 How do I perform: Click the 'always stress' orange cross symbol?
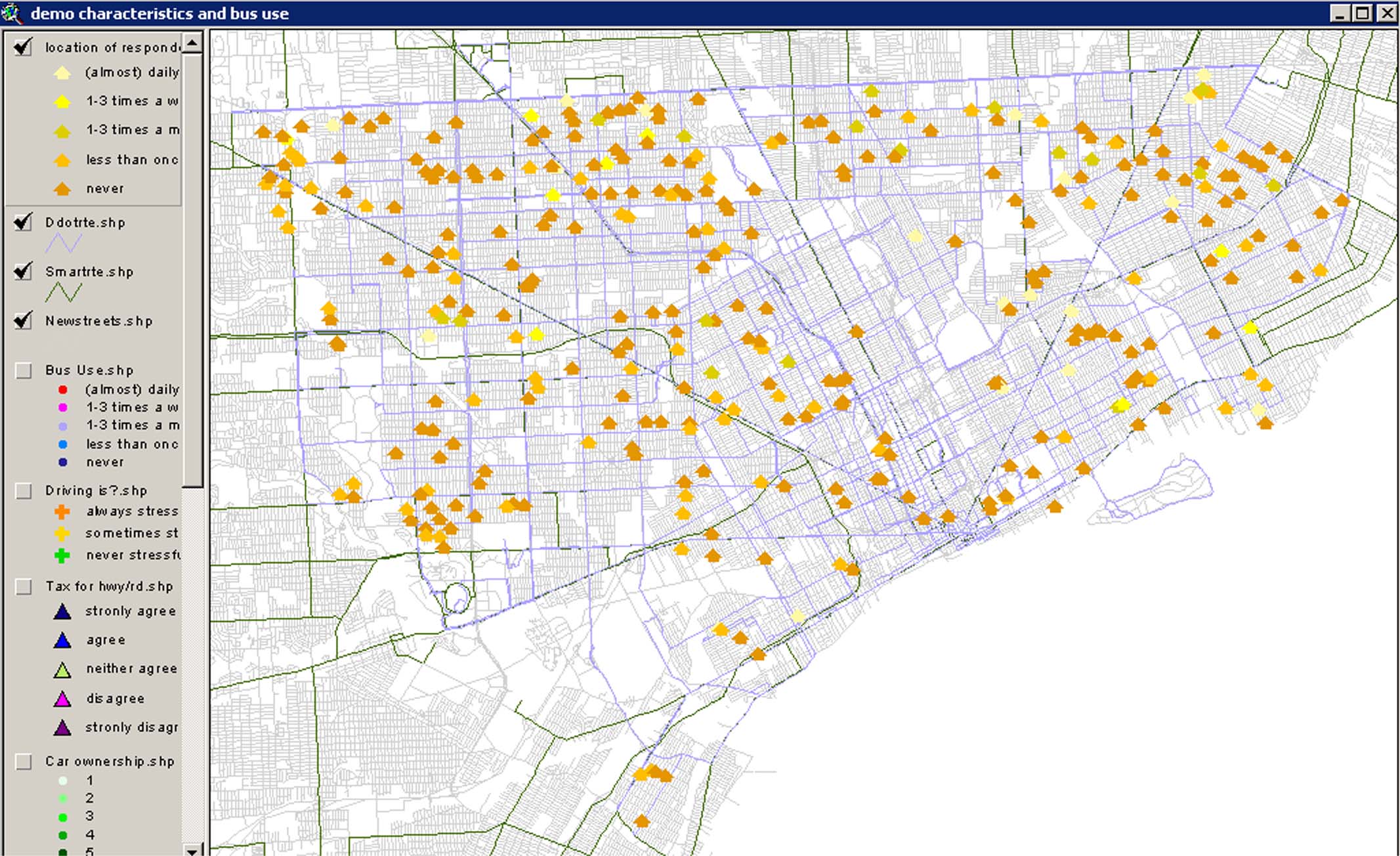point(62,512)
